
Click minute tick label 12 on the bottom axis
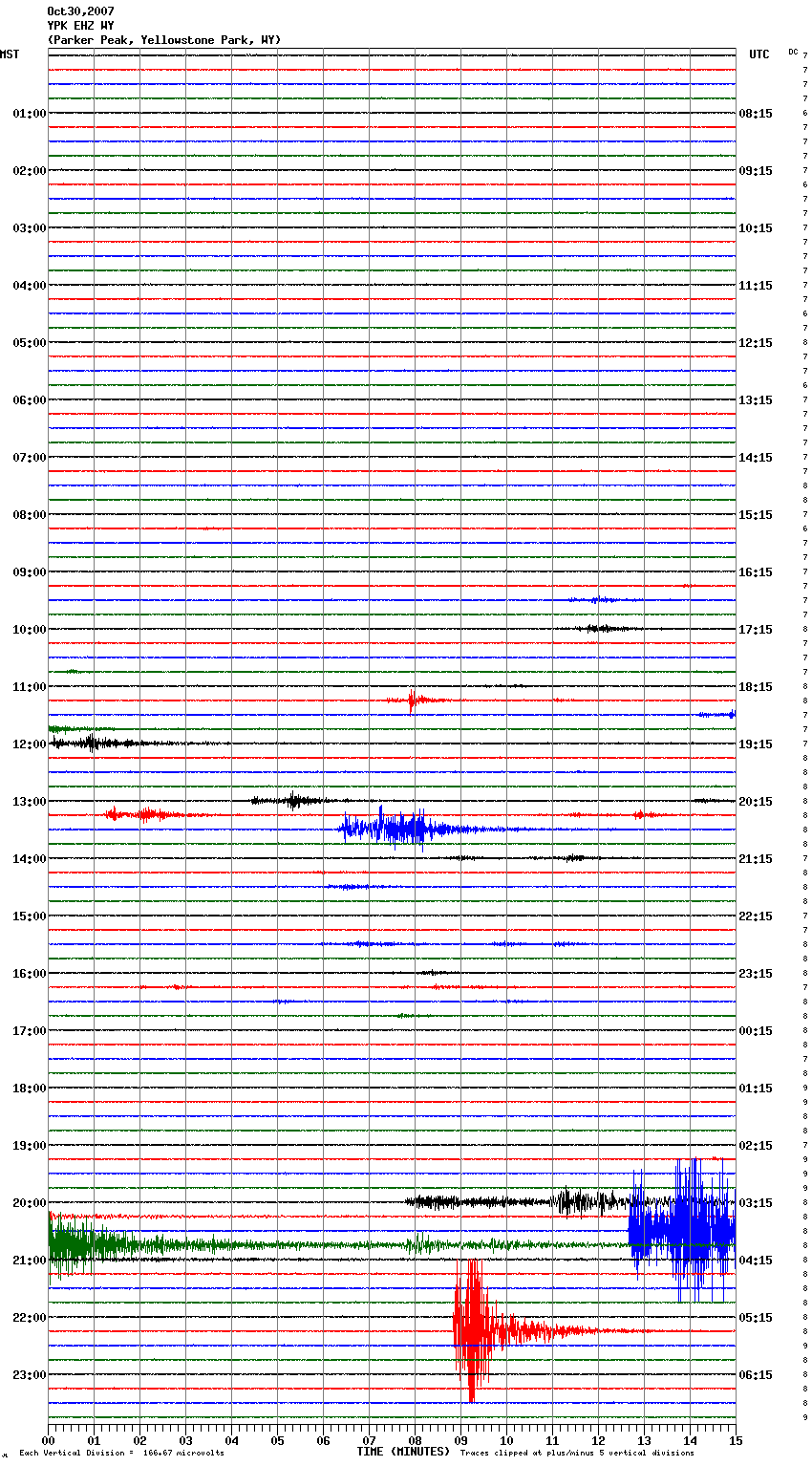[598, 1440]
